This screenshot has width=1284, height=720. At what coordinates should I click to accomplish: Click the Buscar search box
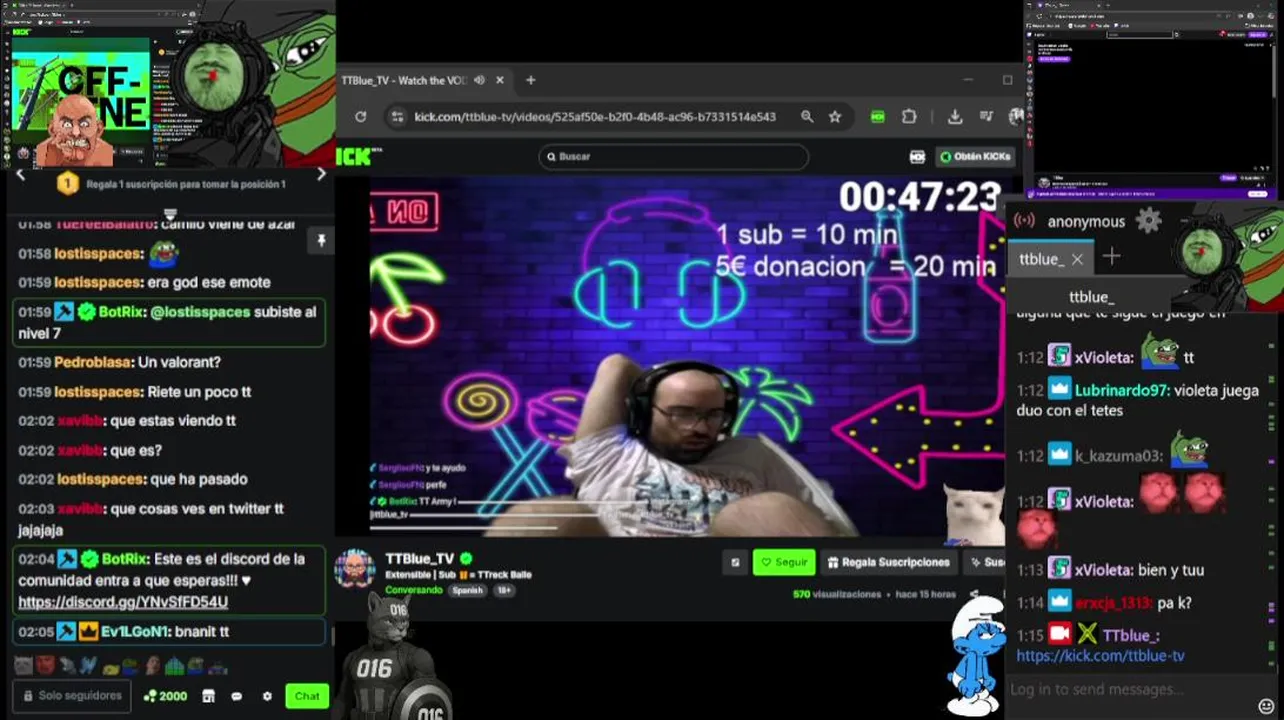click(x=673, y=156)
